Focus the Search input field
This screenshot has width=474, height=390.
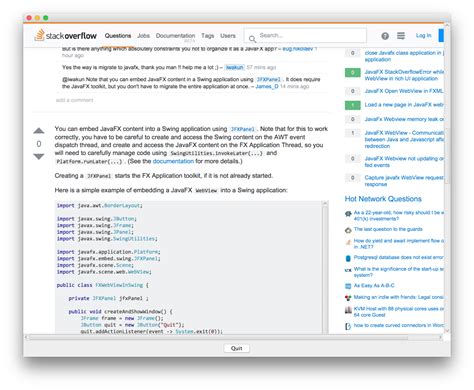(305, 35)
